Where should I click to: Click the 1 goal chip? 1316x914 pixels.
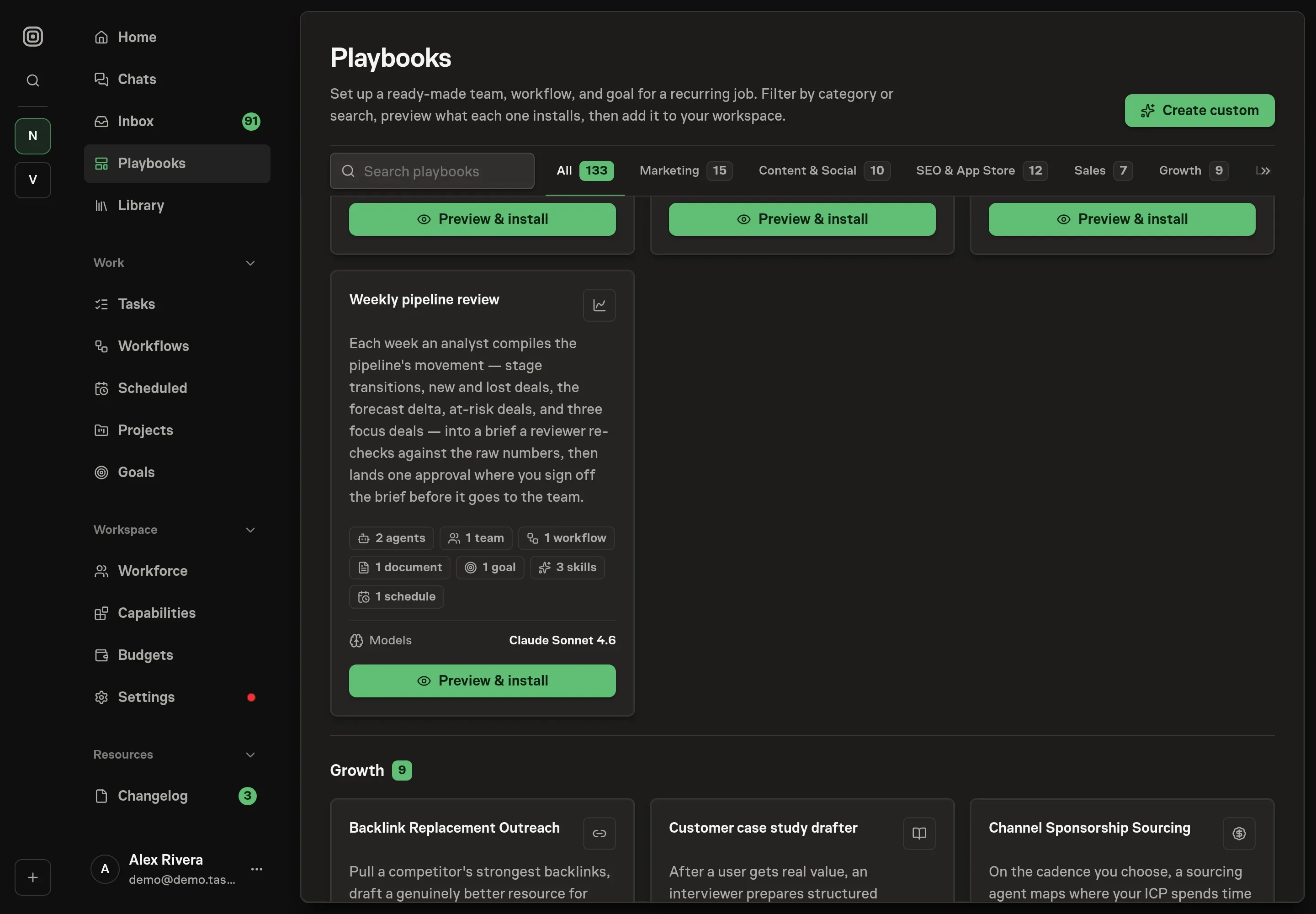[490, 568]
